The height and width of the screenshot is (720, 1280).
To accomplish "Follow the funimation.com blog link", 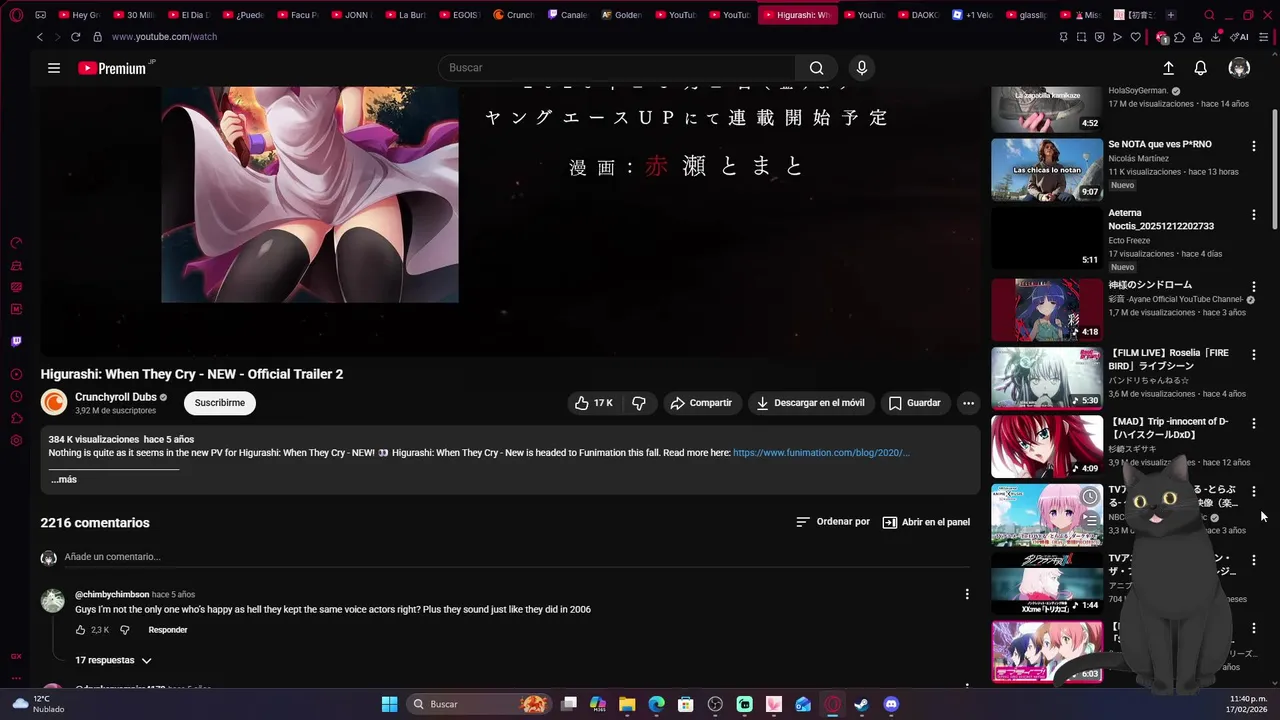I will [821, 453].
